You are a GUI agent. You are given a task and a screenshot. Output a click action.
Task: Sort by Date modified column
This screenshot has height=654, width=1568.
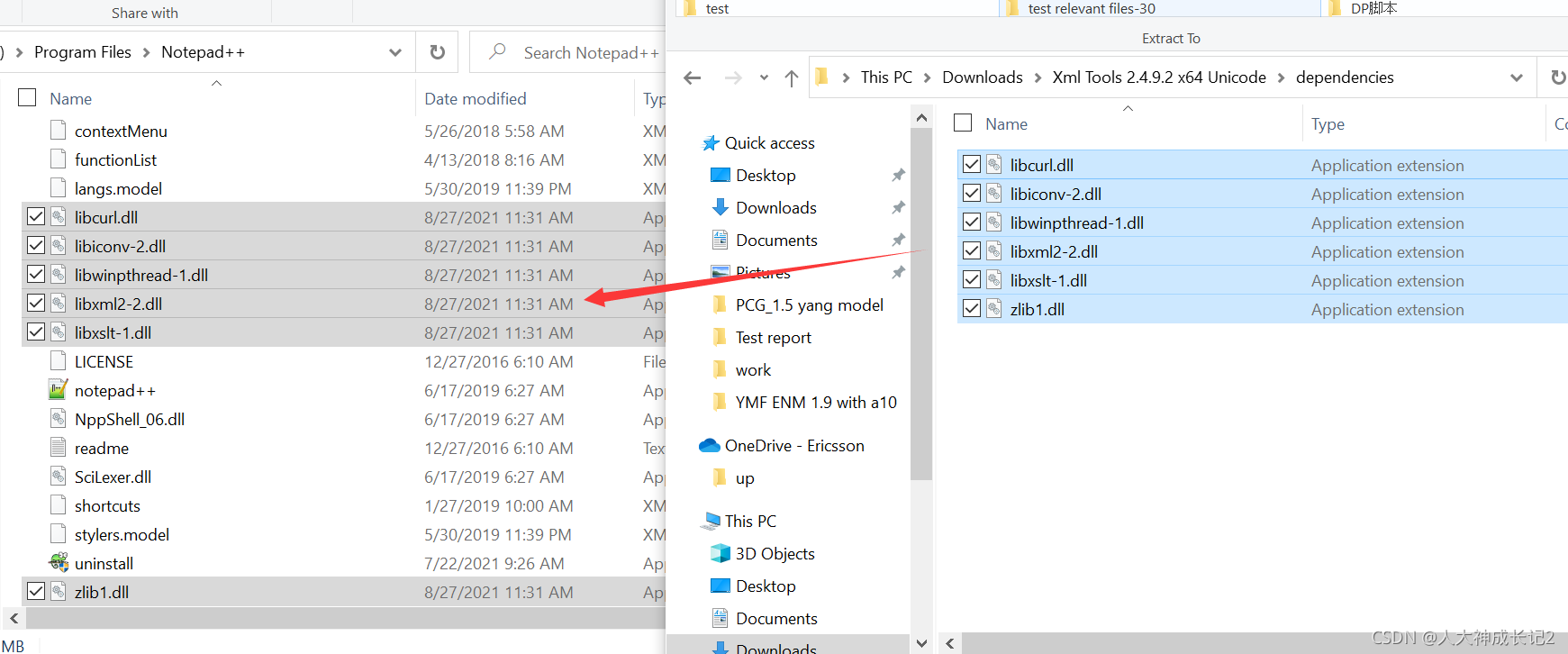tap(476, 98)
